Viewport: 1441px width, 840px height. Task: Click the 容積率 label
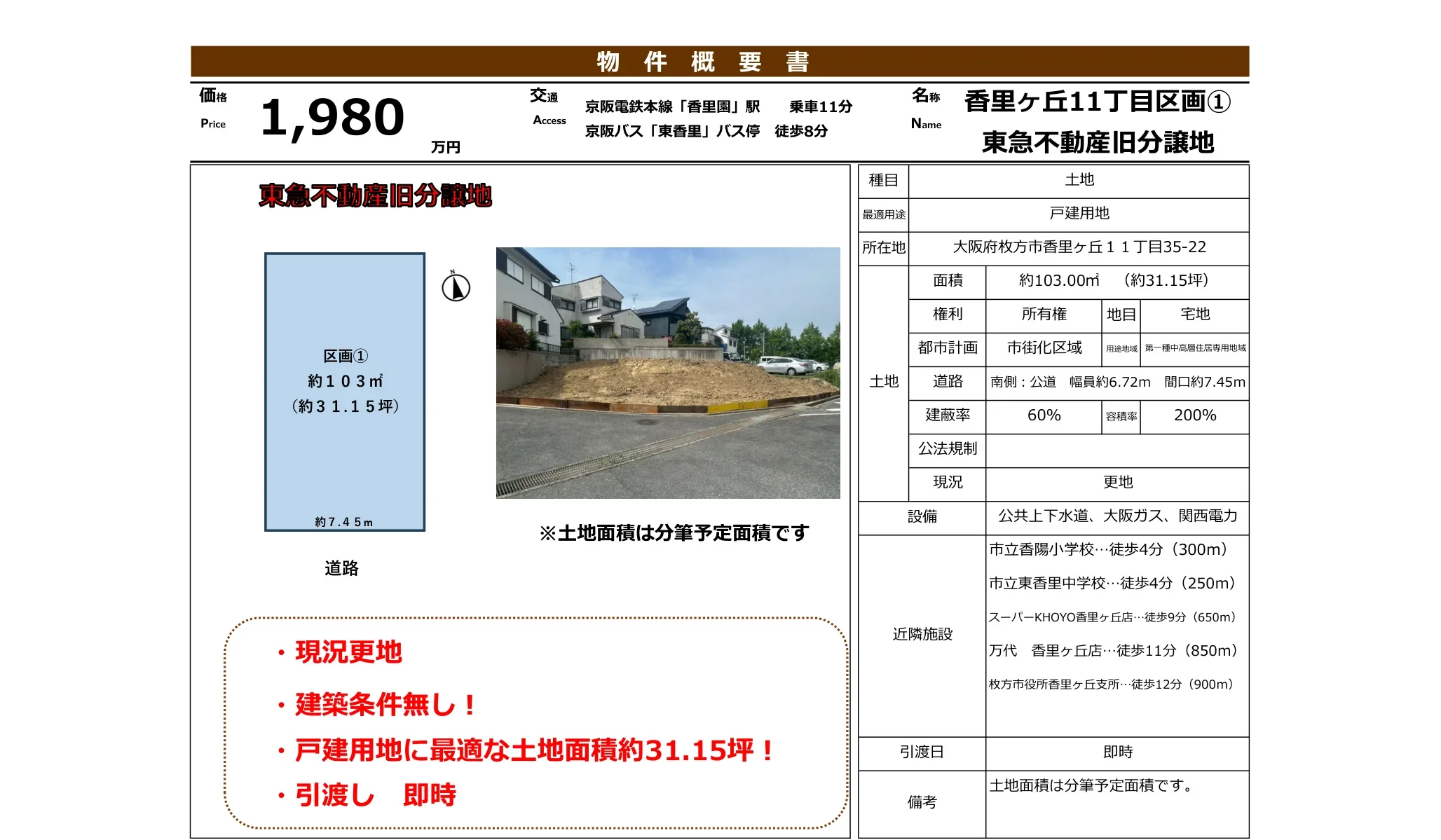pyautogui.click(x=1121, y=416)
